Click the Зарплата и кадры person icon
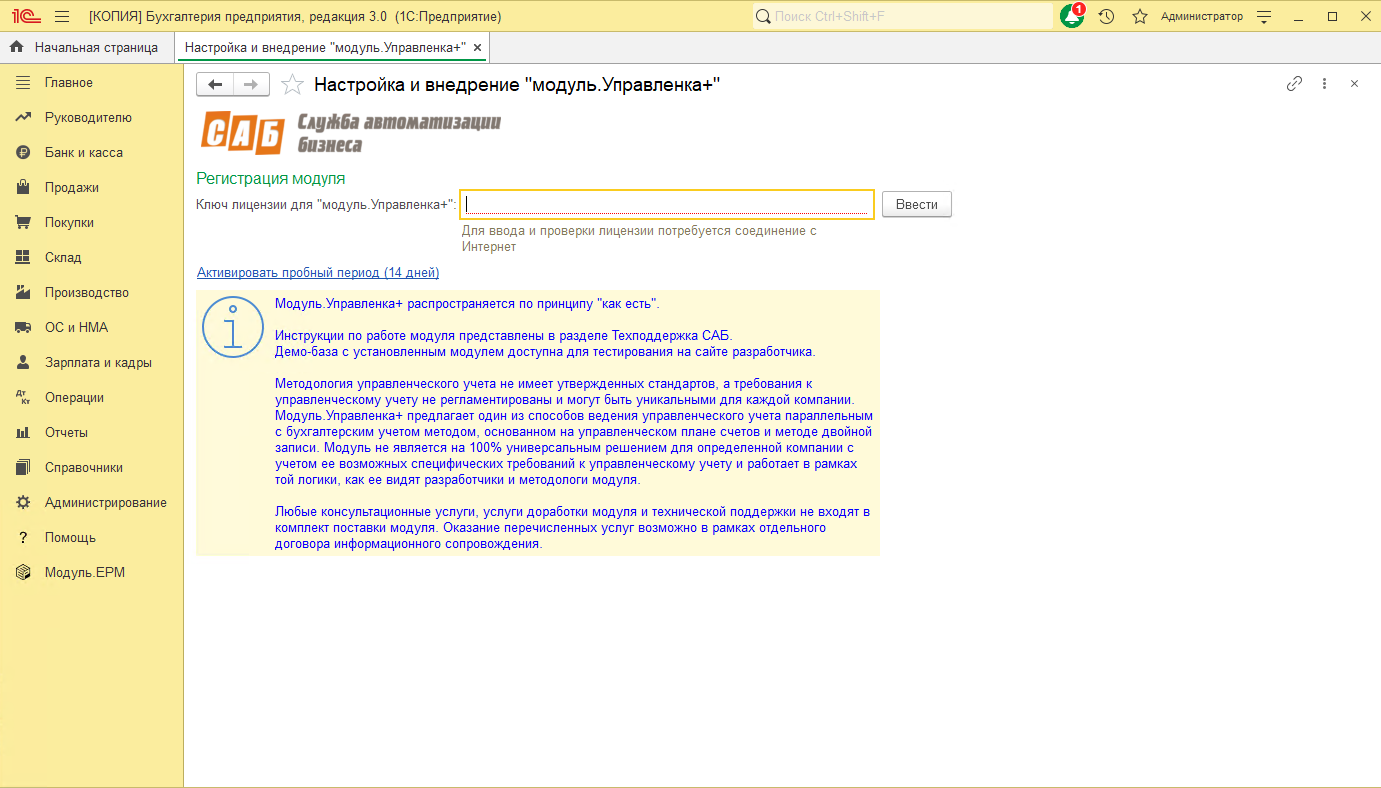 [x=23, y=363]
